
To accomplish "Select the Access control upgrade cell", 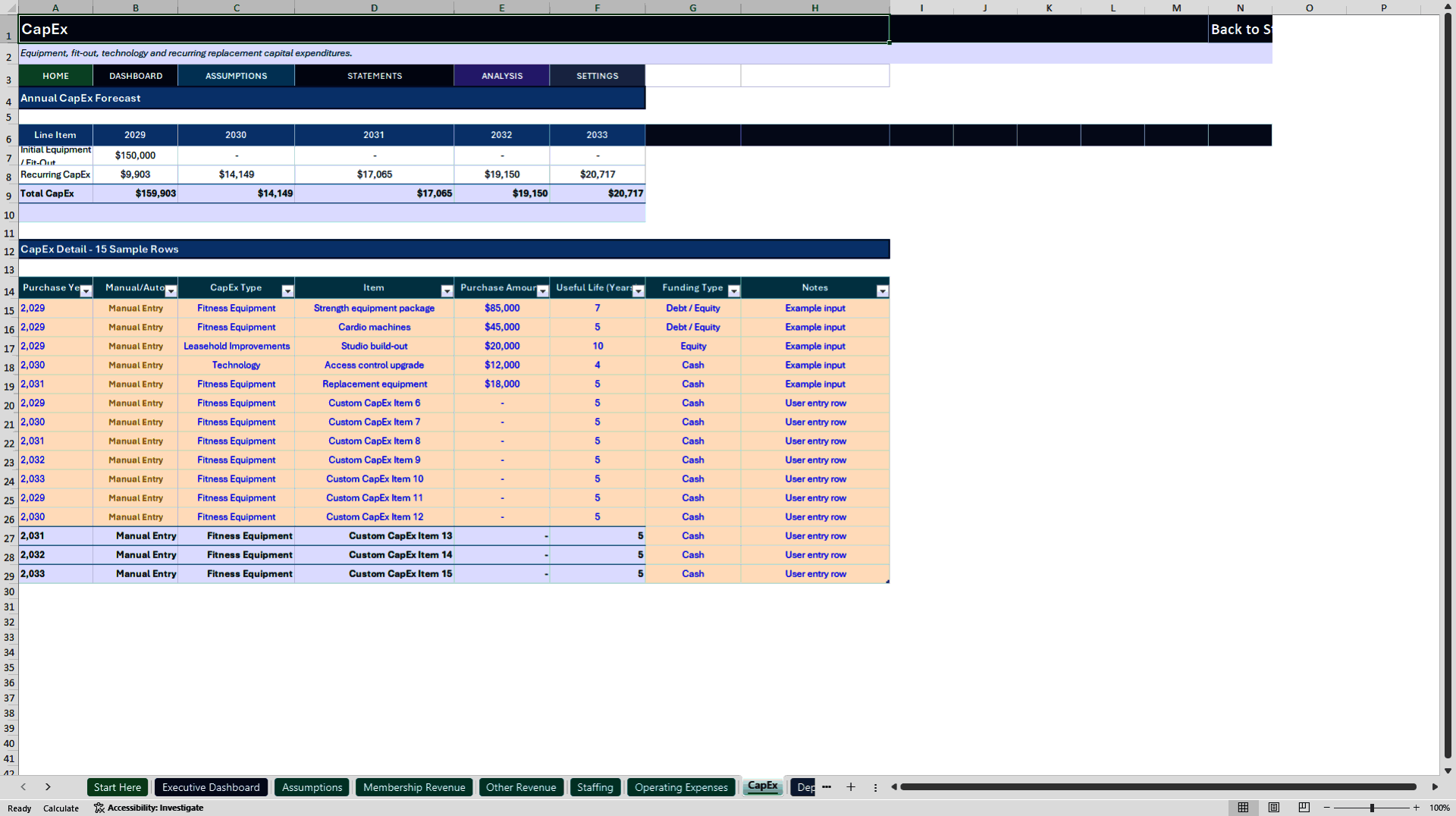I will click(x=375, y=365).
